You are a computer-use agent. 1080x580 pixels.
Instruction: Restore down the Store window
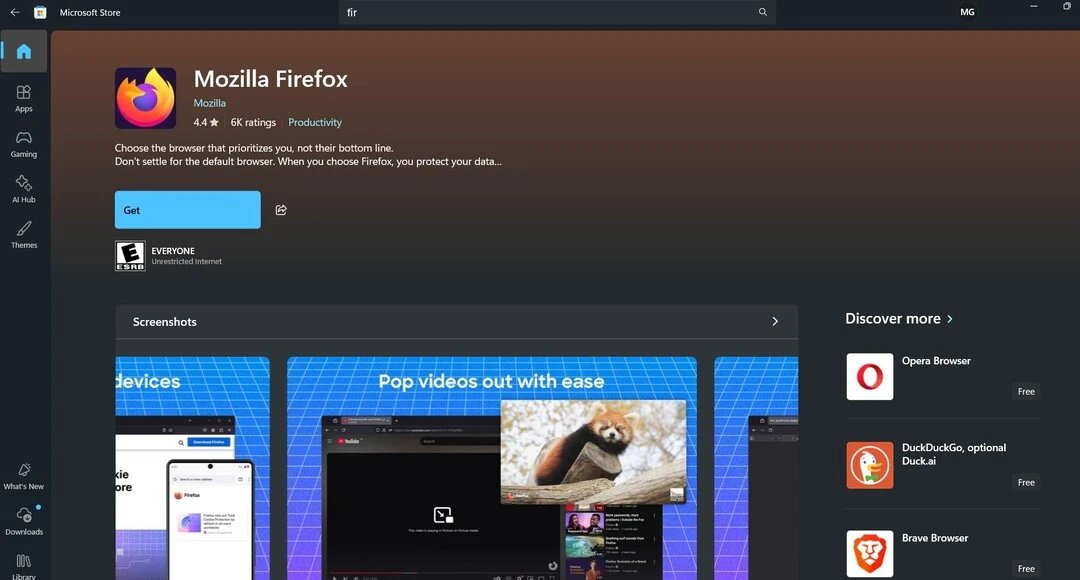pos(1066,6)
